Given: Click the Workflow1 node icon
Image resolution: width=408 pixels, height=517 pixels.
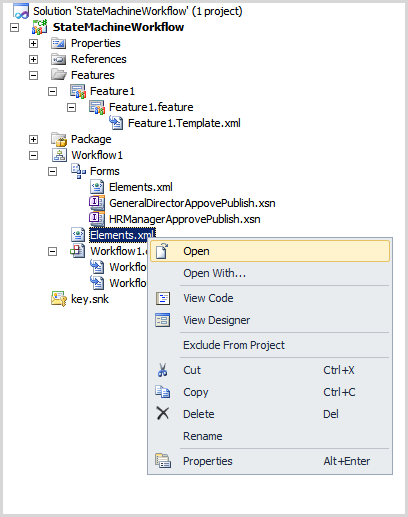Looking at the screenshot, I should click(59, 155).
